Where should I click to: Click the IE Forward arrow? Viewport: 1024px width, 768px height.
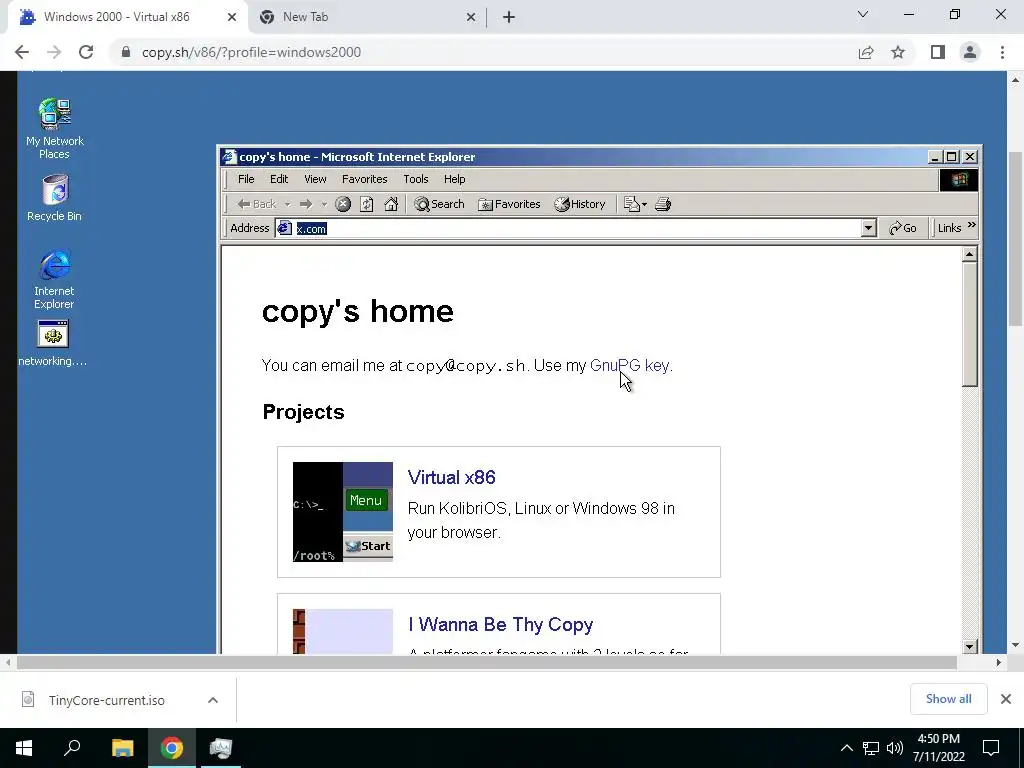pyautogui.click(x=306, y=204)
